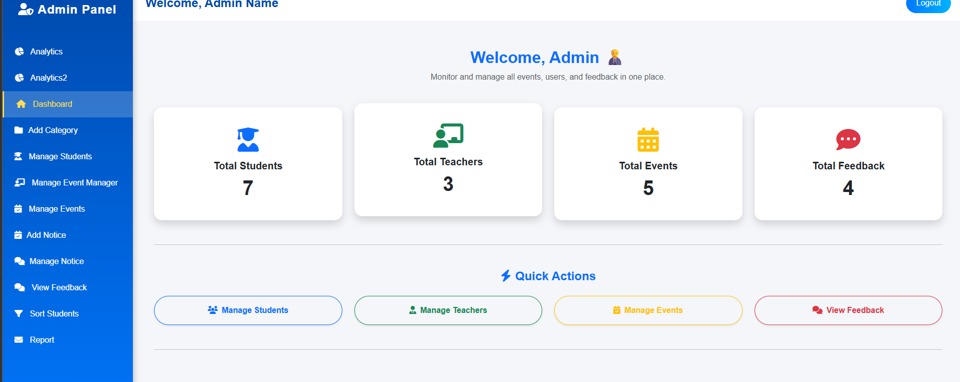This screenshot has height=382, width=960.
Task: Click the Total Events count 5
Action: tap(648, 188)
